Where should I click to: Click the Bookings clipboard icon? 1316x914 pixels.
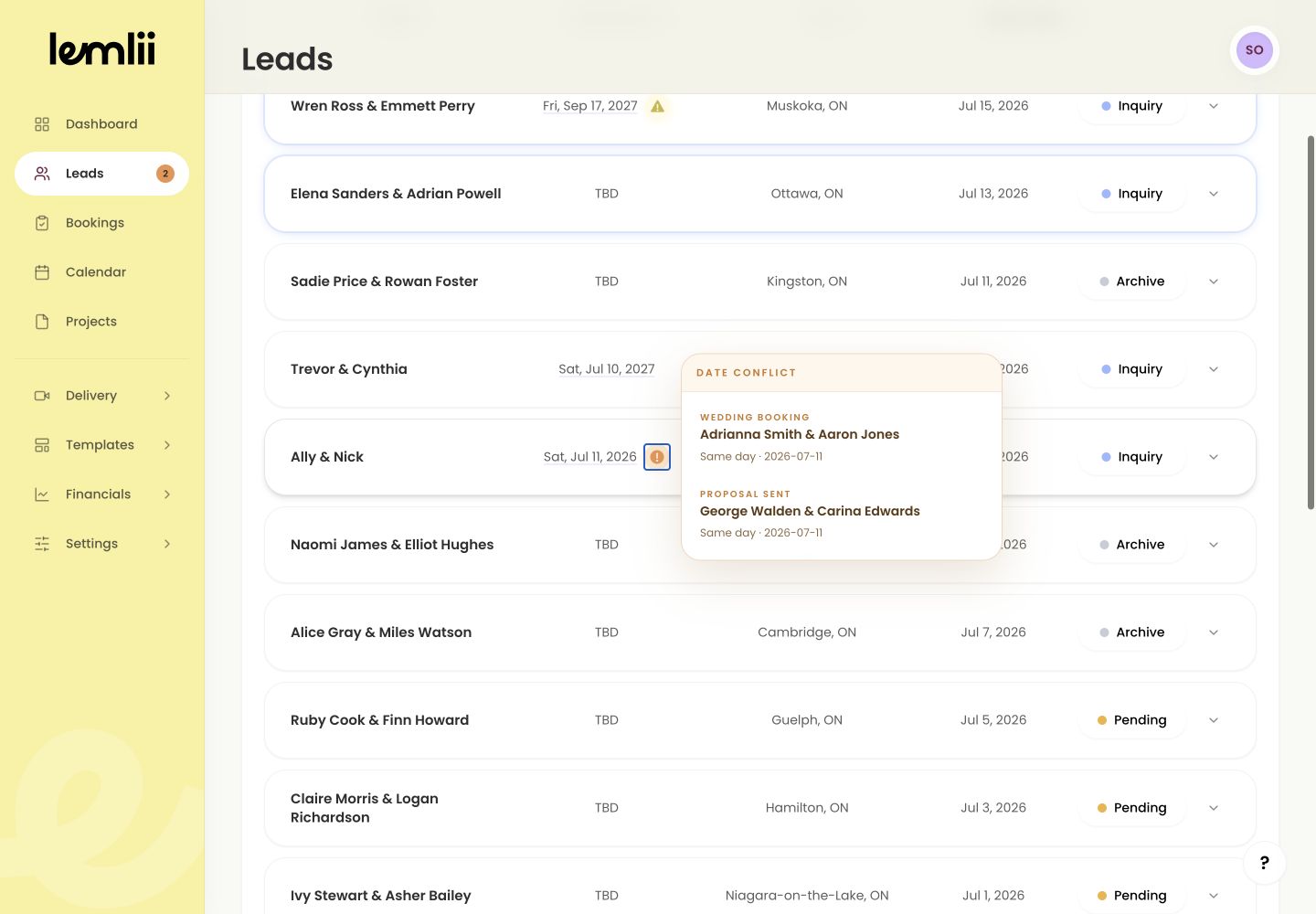click(x=42, y=223)
